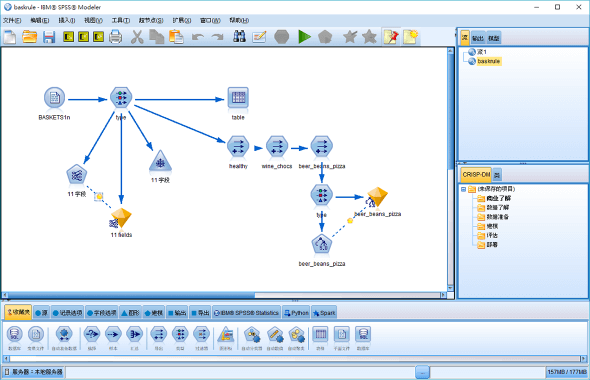This screenshot has height=380, width=590.
Task: Open the 数据准备 folder in CRISP-DM tree
Action: 497,217
